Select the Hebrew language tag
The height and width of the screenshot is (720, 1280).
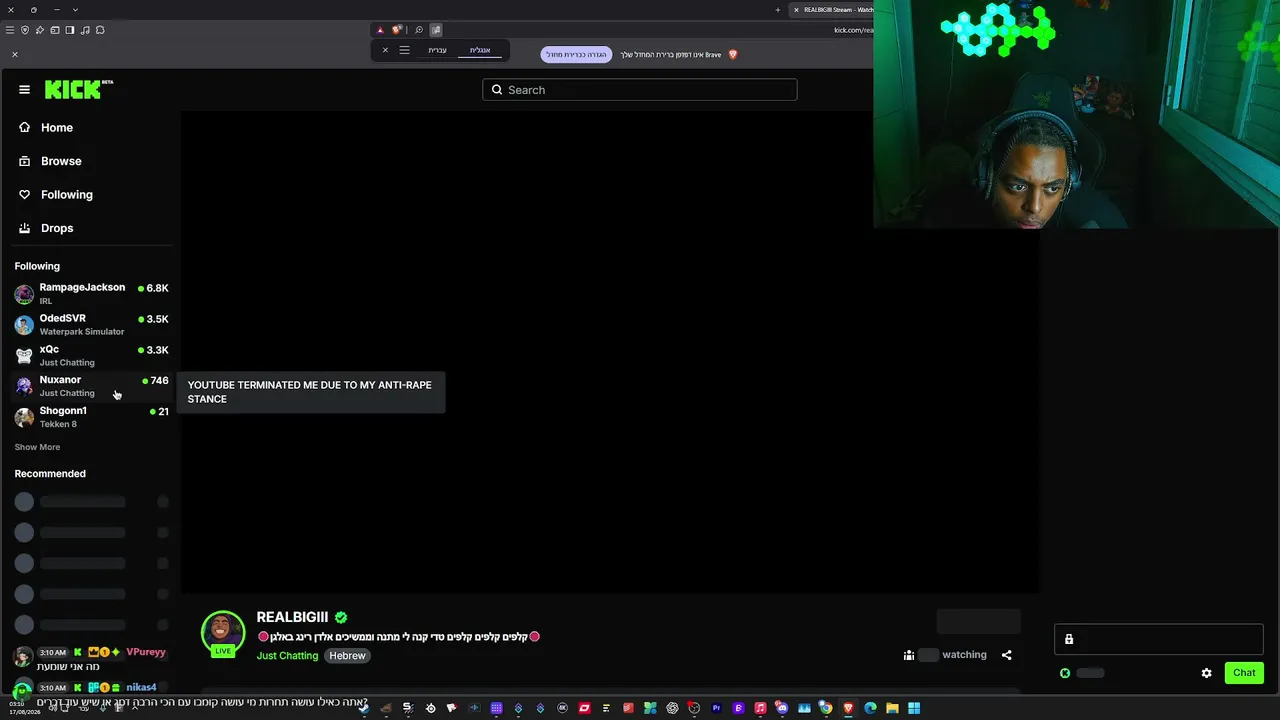tap(347, 656)
